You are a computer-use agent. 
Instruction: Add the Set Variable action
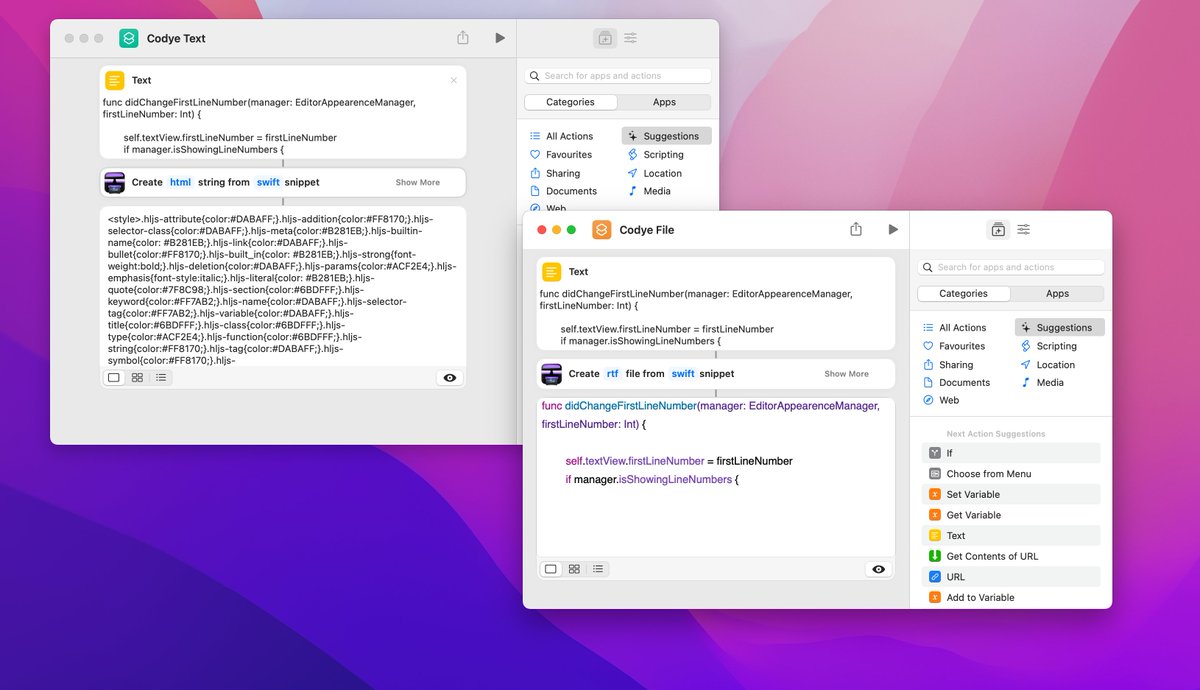coord(1011,494)
